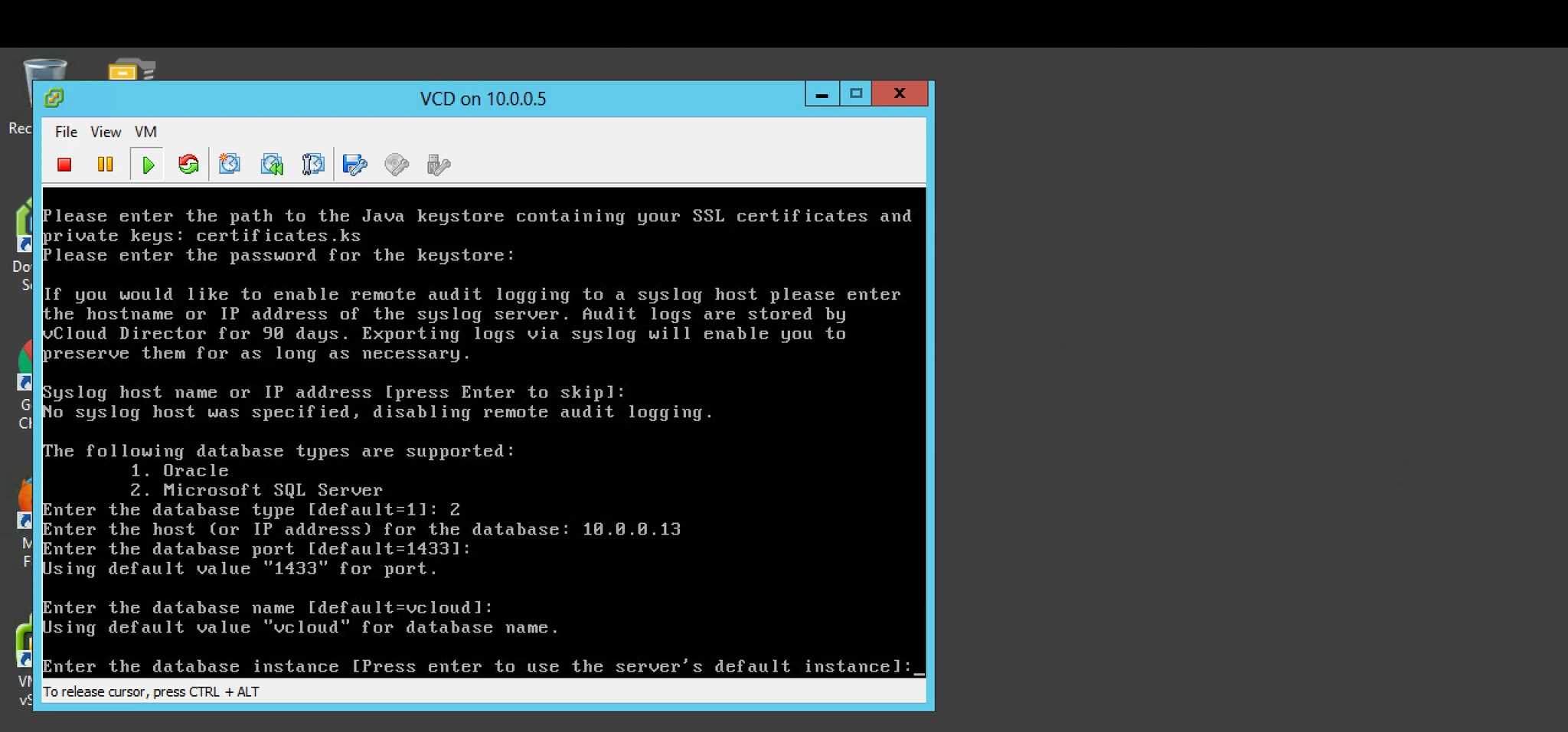
Task: Power on the VM with the green play icon
Action: [x=148, y=165]
